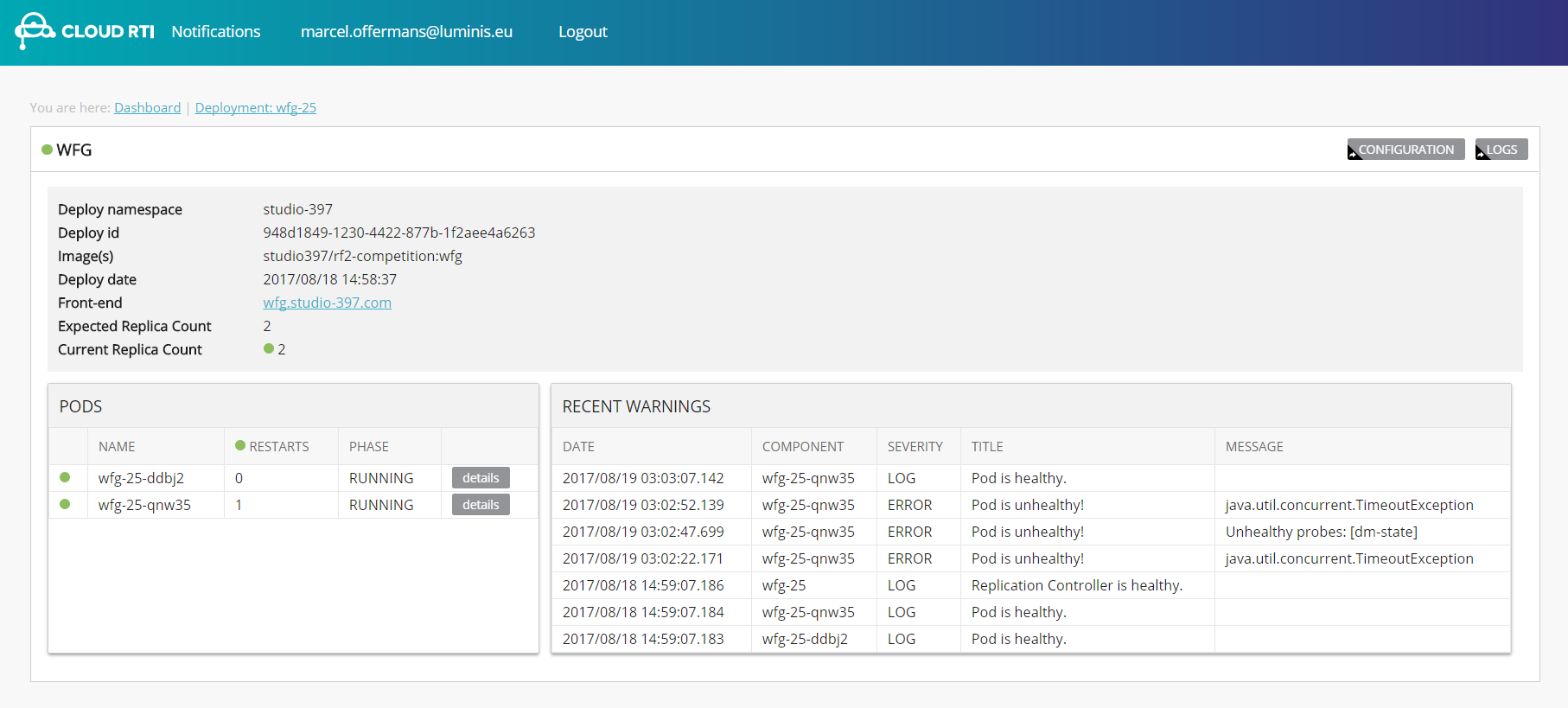Go to Dashboard breadcrumb link
This screenshot has height=708, width=1568.
tap(148, 107)
